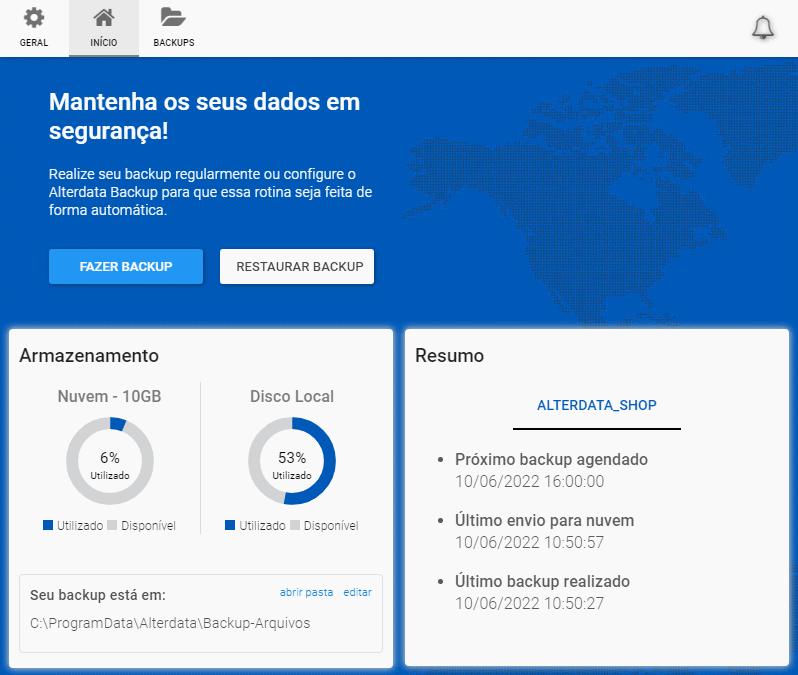
Task: Click blue Utilizado swatch under Nuvem
Action: [x=48, y=525]
